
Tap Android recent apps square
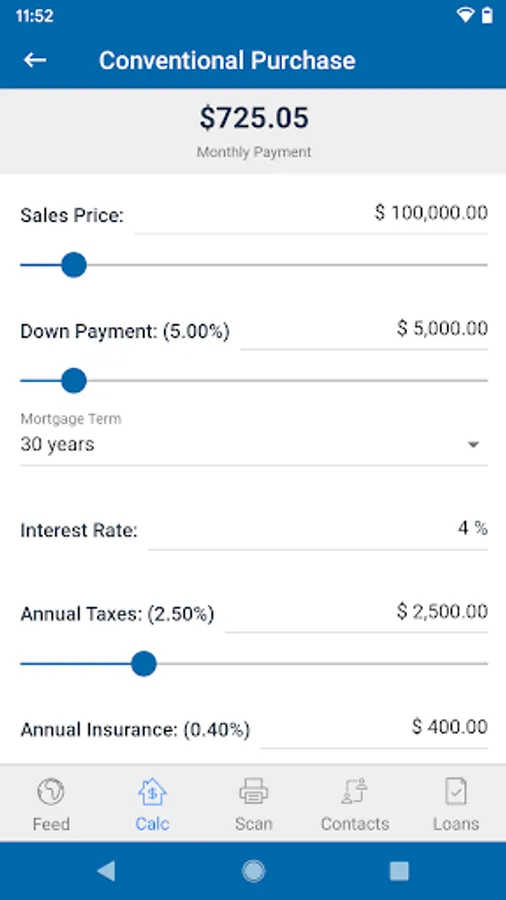[399, 871]
